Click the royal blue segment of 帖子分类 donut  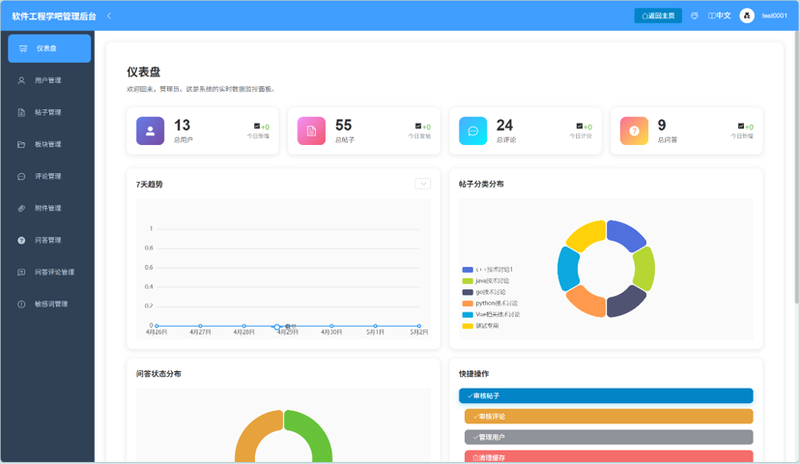[627, 234]
